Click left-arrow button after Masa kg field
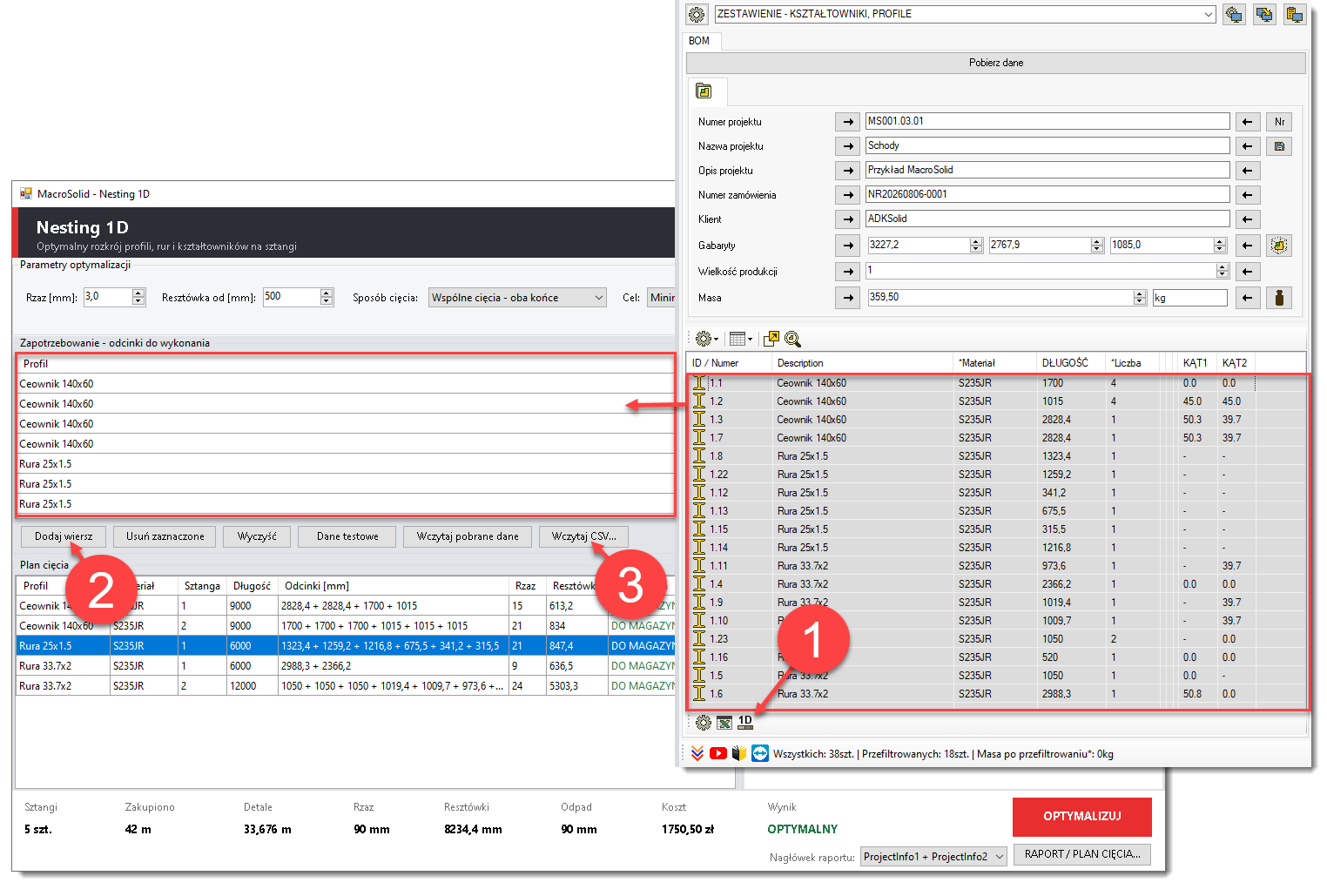The image size is (1327, 896). 1247,298
